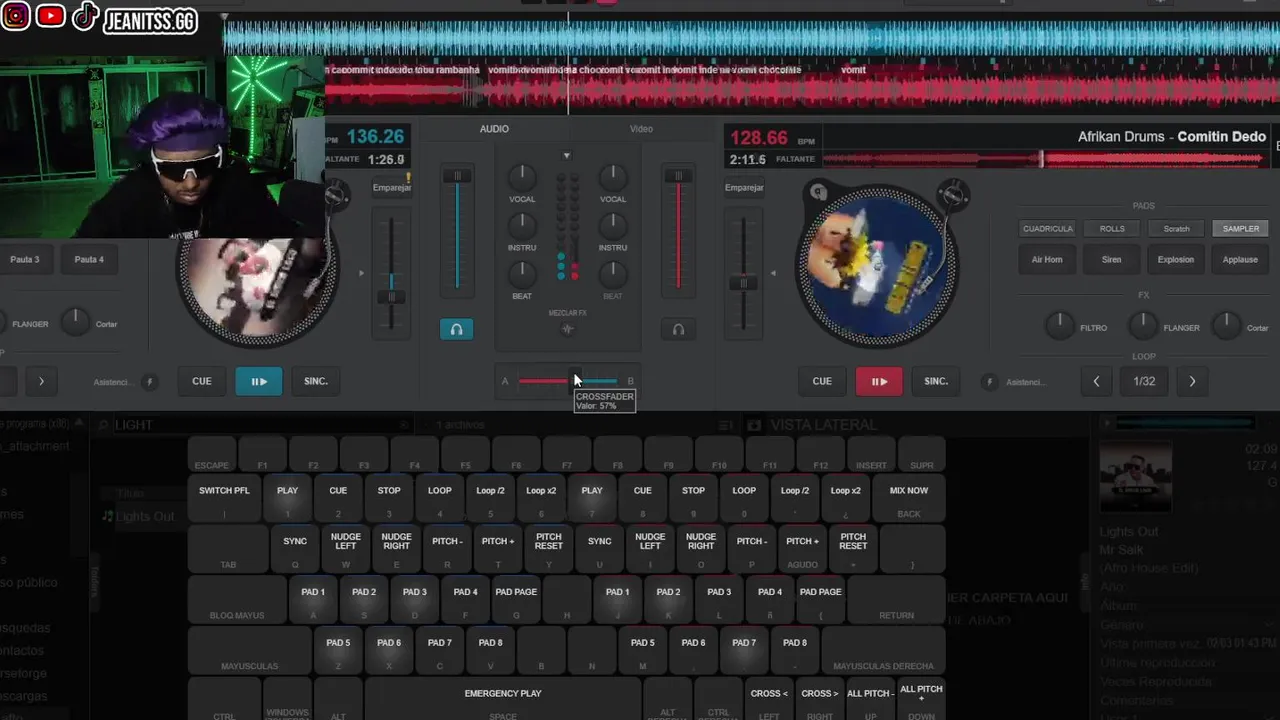Image resolution: width=1280 pixels, height=720 pixels.
Task: Open the 1/32 loop size selector
Action: (x=1144, y=381)
